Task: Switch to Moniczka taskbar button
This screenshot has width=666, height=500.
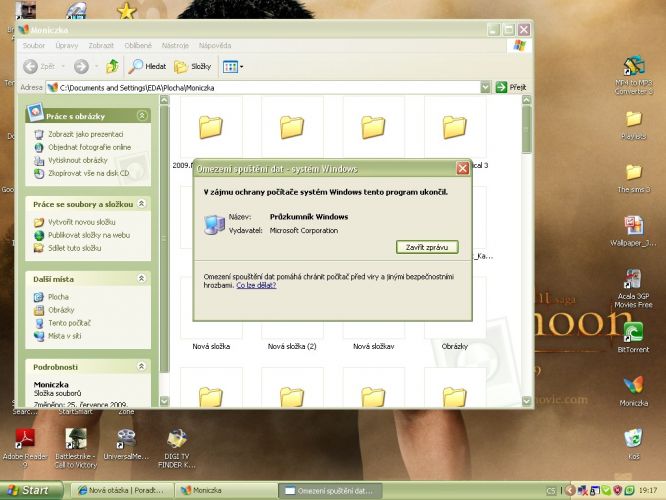Action: coord(225,491)
